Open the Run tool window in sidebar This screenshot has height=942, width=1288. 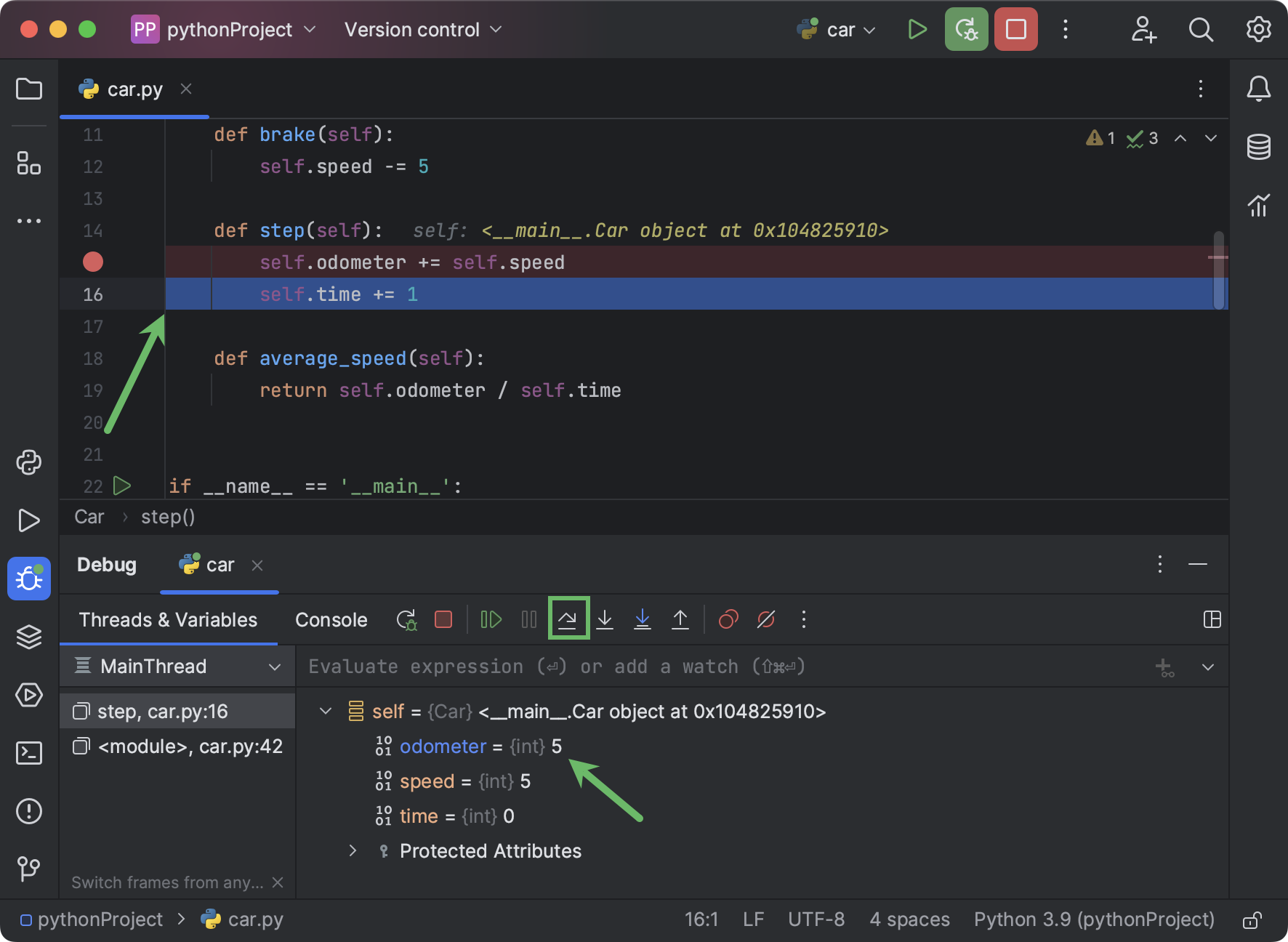coord(29,520)
